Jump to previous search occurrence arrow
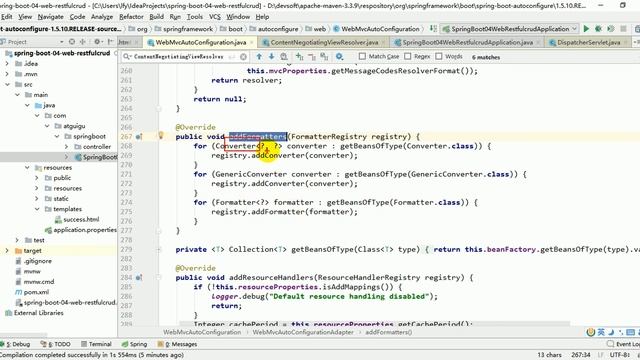The width and height of the screenshot is (640, 360). [259, 57]
